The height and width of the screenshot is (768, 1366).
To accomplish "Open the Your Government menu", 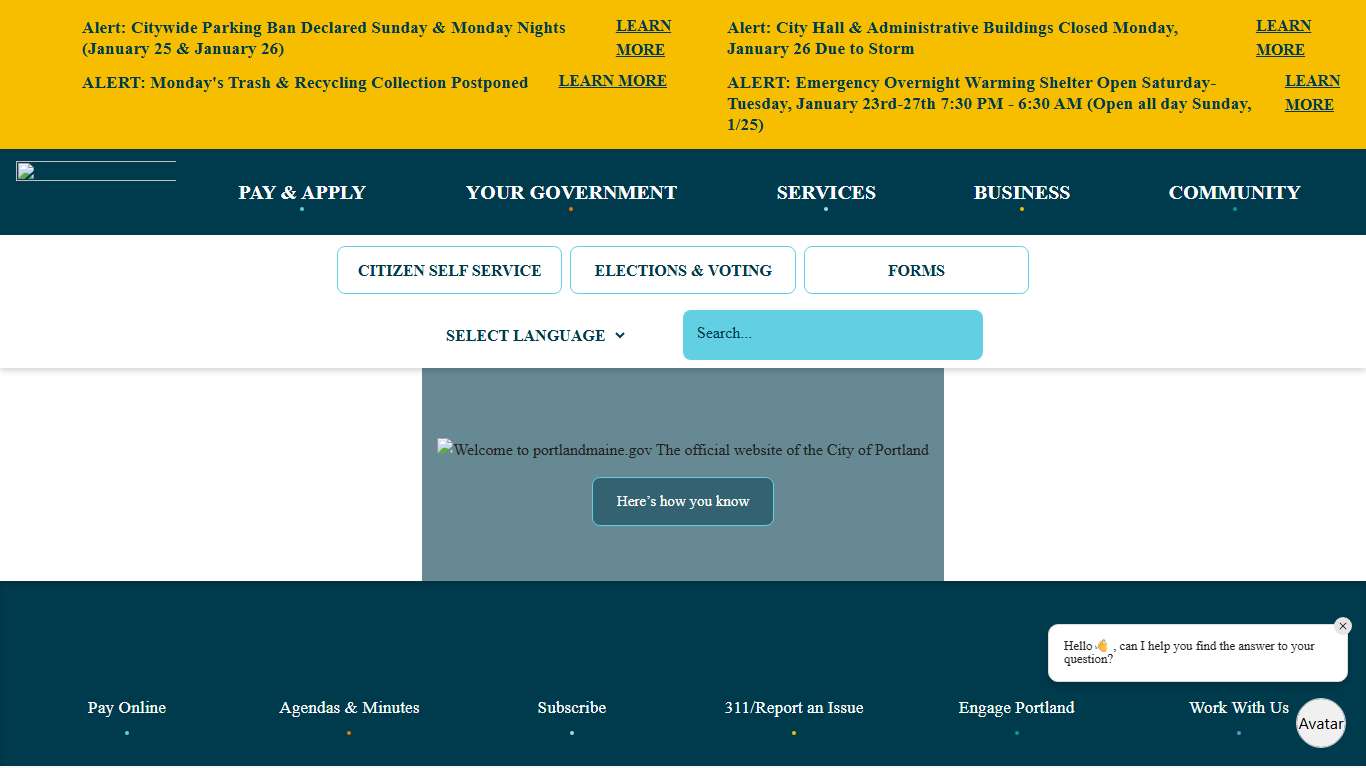I will click(571, 193).
